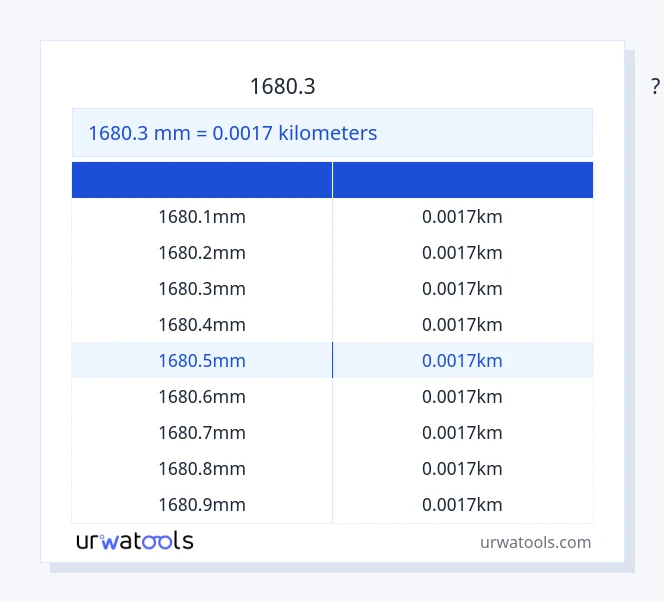The height and width of the screenshot is (602, 664).
Task: Select the 1680.9mm table cell
Action: pos(202,505)
